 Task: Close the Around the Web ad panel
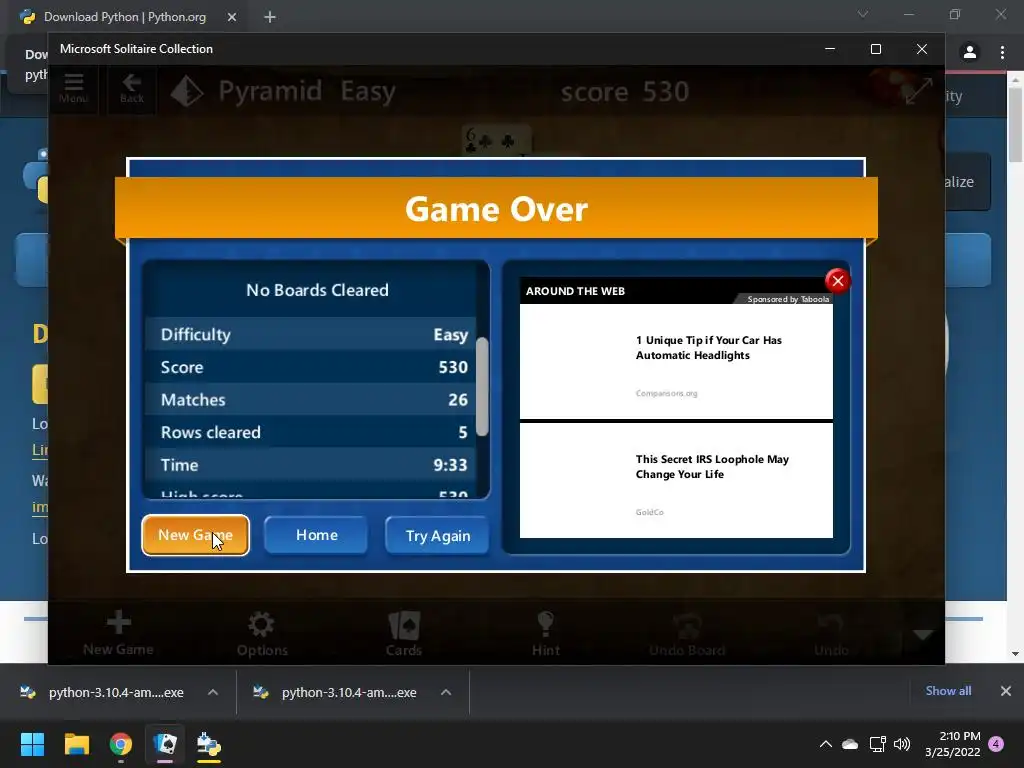(x=837, y=281)
